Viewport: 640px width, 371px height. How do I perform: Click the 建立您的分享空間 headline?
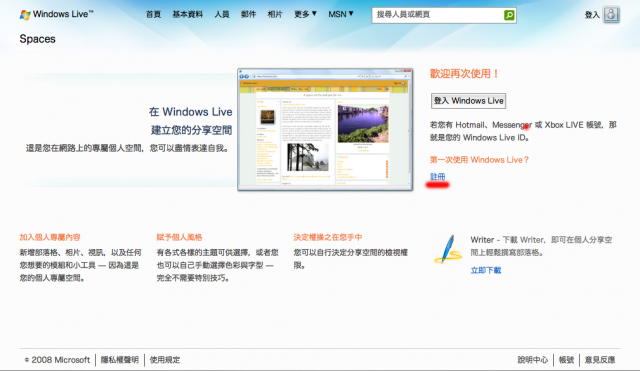click(x=191, y=130)
